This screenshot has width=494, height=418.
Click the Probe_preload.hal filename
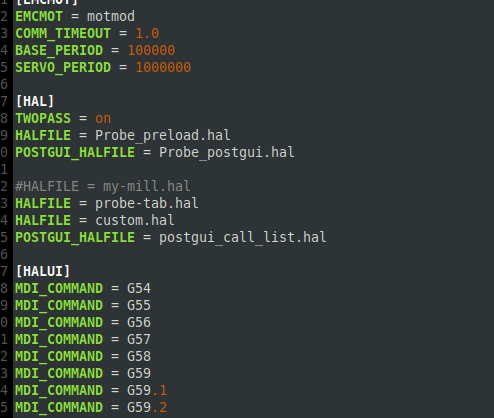click(163, 135)
